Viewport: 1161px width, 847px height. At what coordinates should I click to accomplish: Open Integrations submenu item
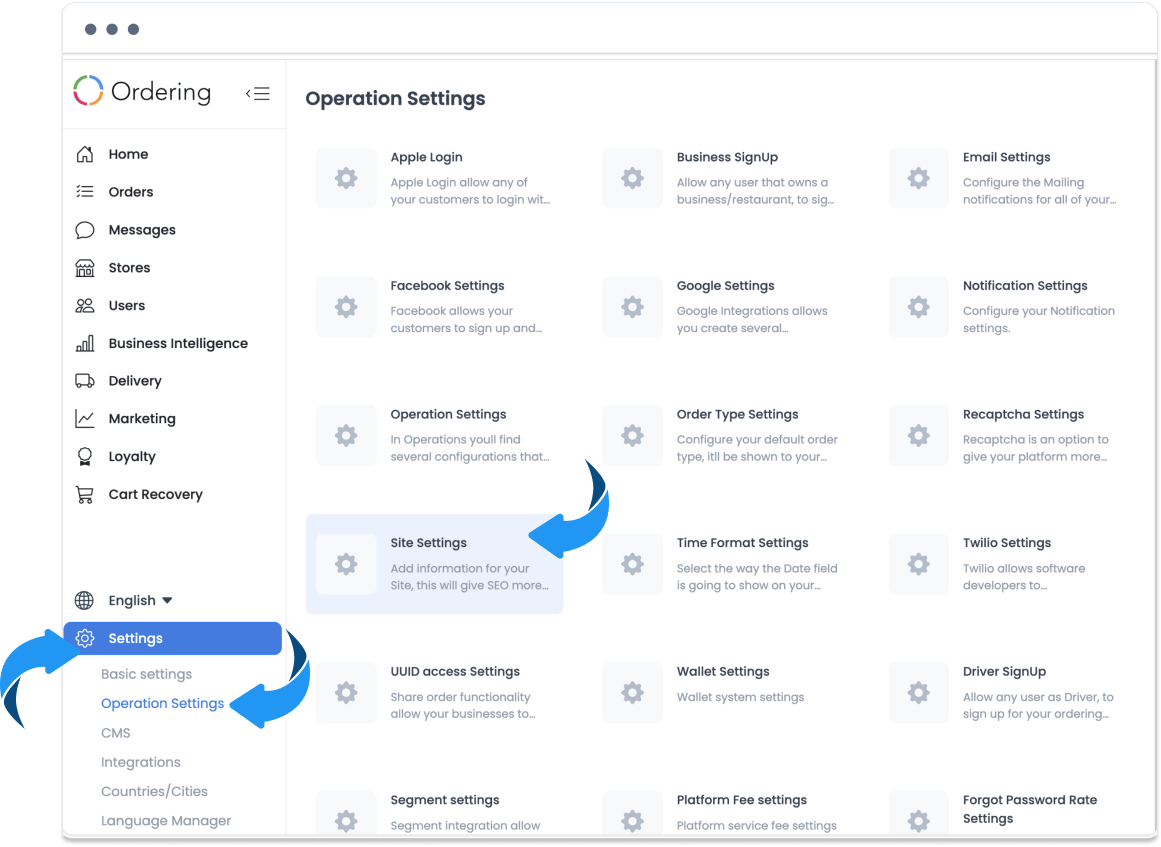[x=141, y=762]
